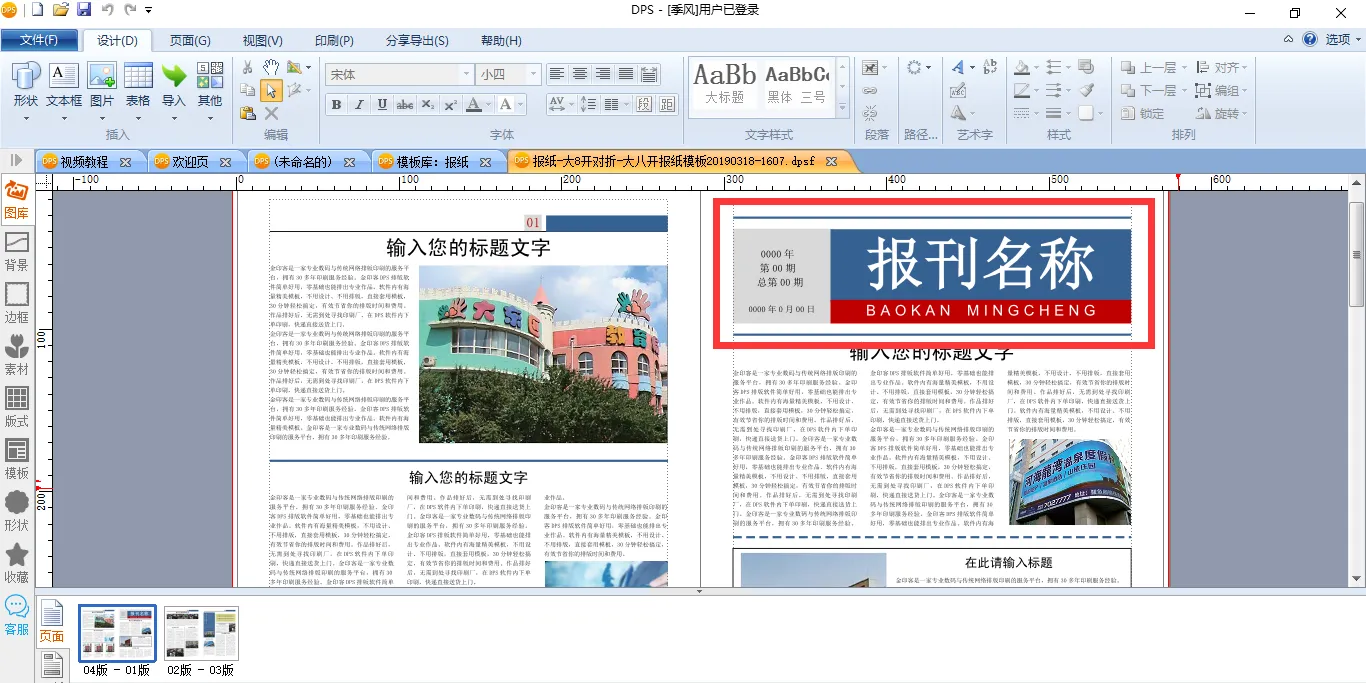Click the 客服 customer service icon
The image size is (1366, 683).
click(x=16, y=614)
